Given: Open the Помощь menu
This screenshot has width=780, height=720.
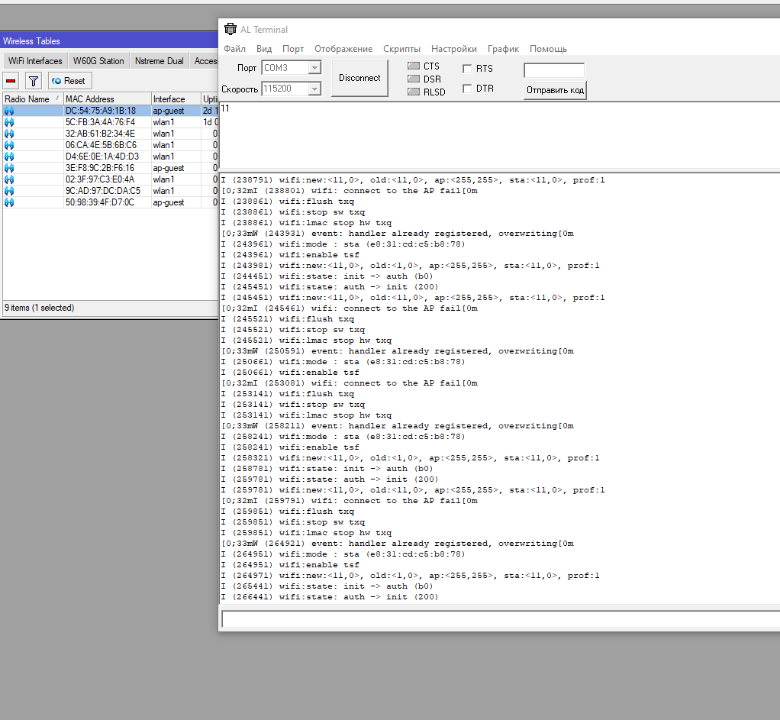Looking at the screenshot, I should (548, 49).
